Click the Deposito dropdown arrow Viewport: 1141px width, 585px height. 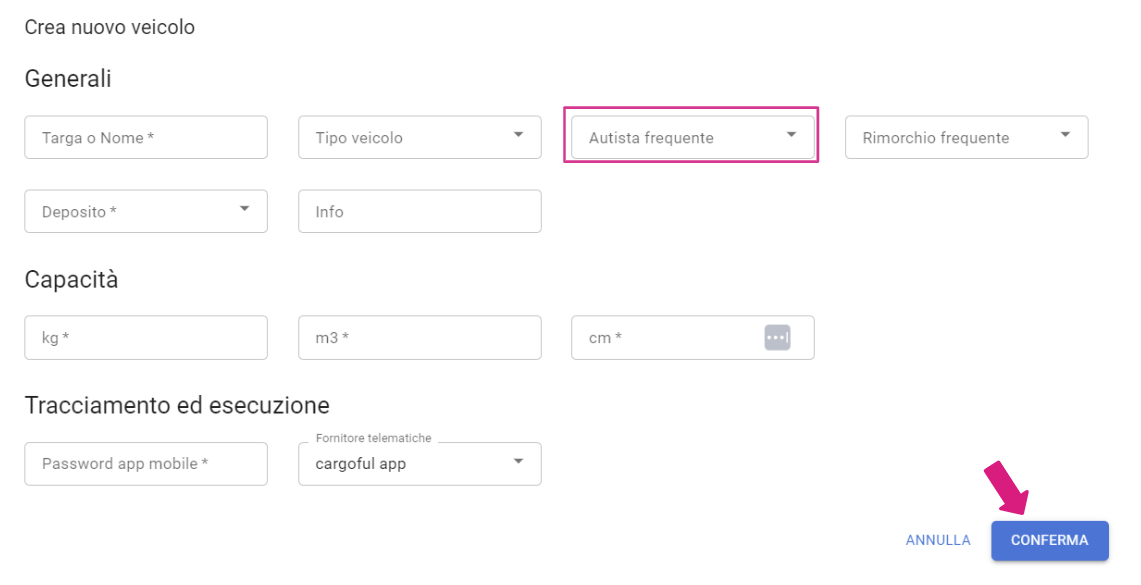pos(244,209)
